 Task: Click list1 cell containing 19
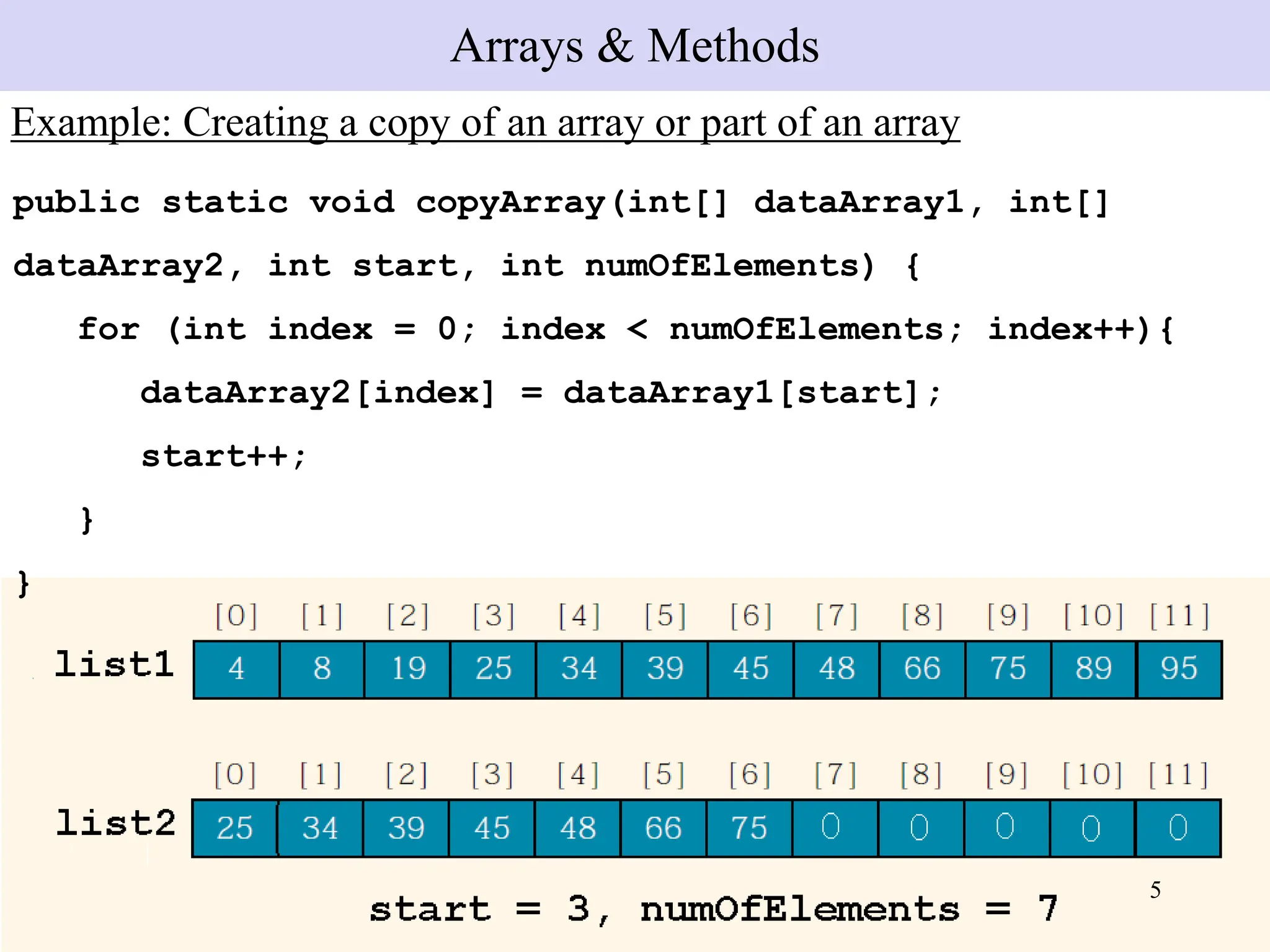coord(407,669)
